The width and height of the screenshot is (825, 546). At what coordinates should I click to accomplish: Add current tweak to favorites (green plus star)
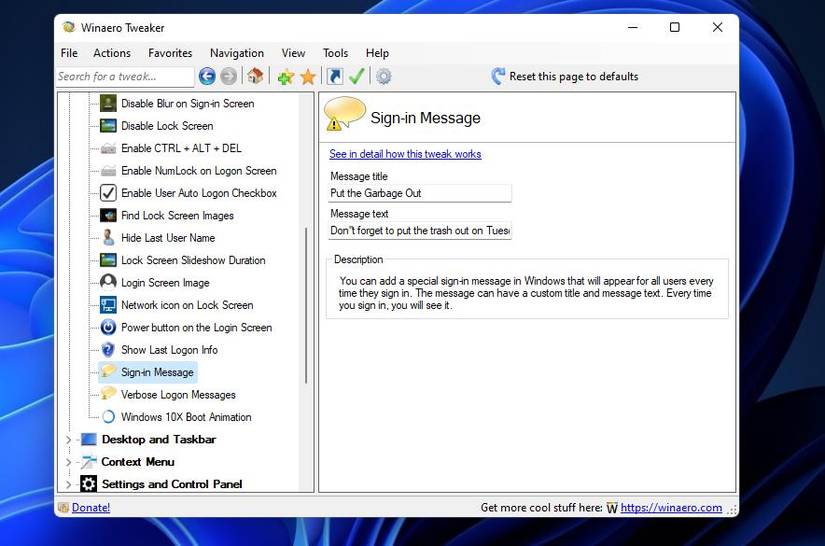(x=285, y=77)
